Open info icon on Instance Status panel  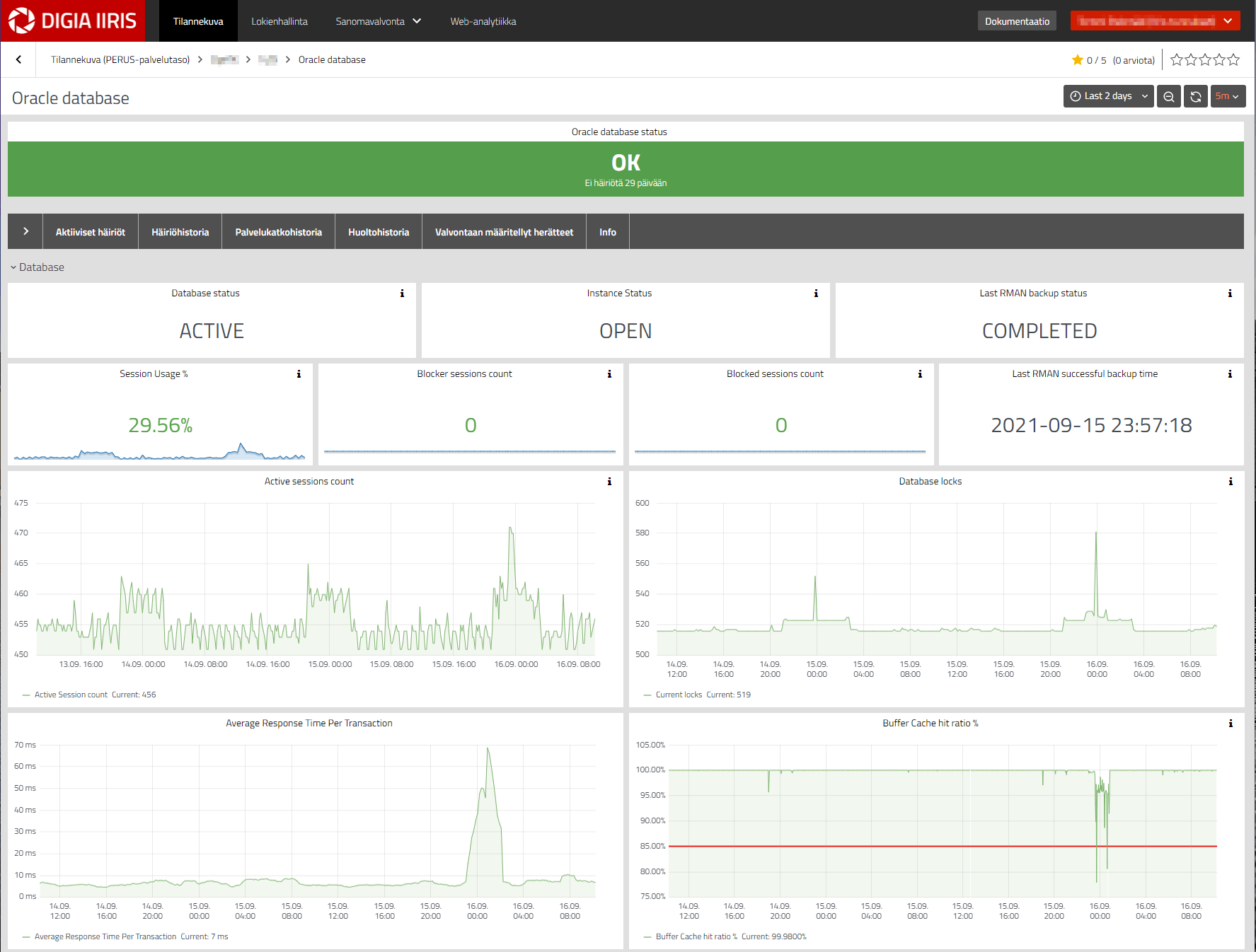816,294
